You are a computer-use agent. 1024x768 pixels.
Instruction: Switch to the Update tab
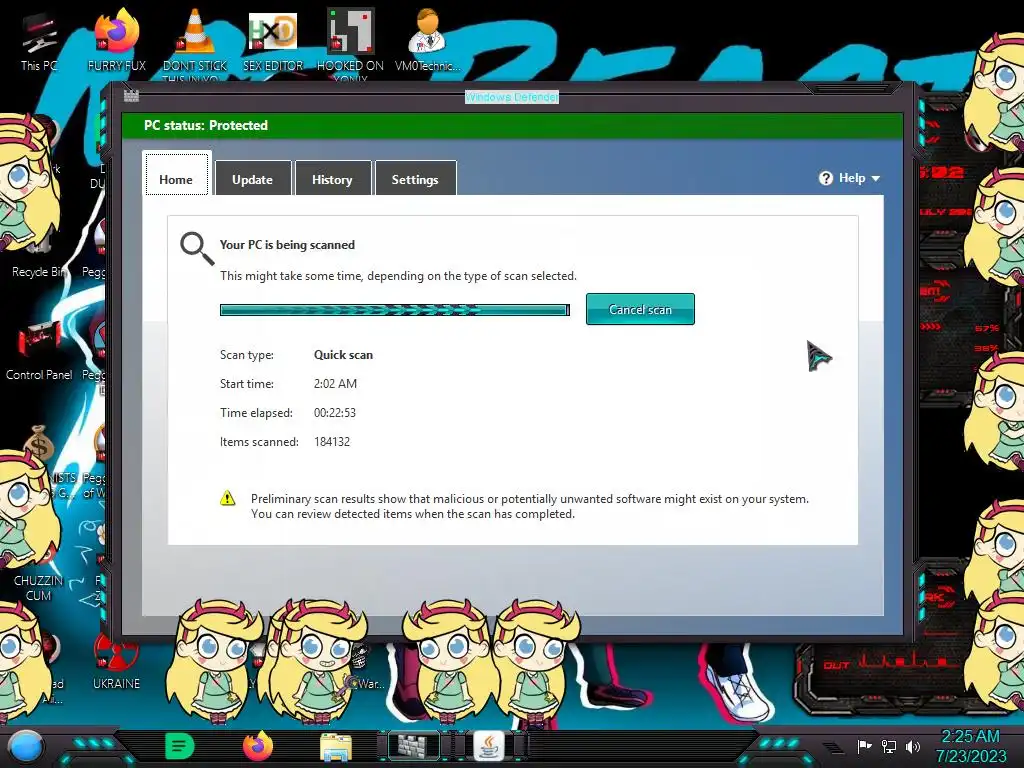(252, 178)
